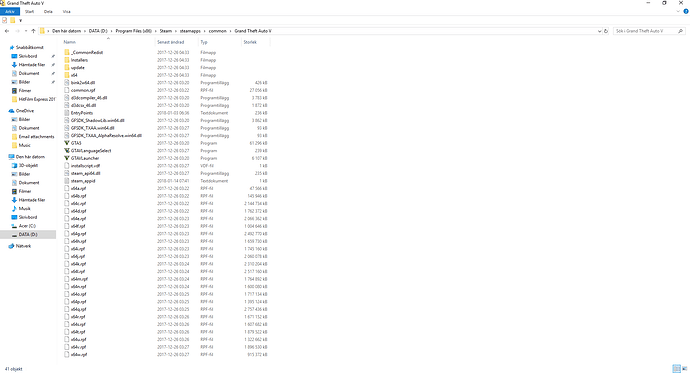Switch to the Visa ribbon tab
Screen dimensions: 690x373
(x=66, y=11)
